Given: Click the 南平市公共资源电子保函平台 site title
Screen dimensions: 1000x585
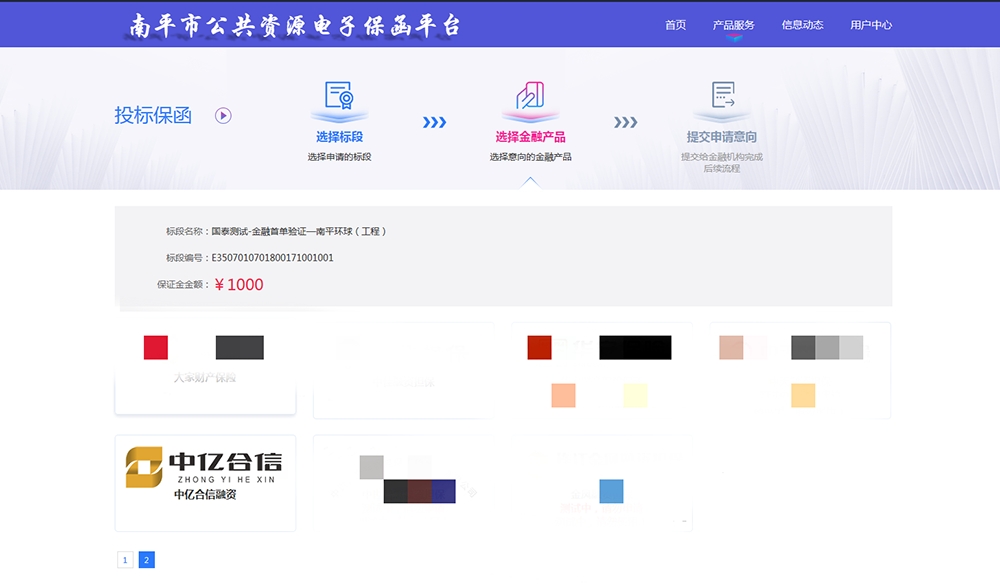Looking at the screenshot, I should coord(295,26).
